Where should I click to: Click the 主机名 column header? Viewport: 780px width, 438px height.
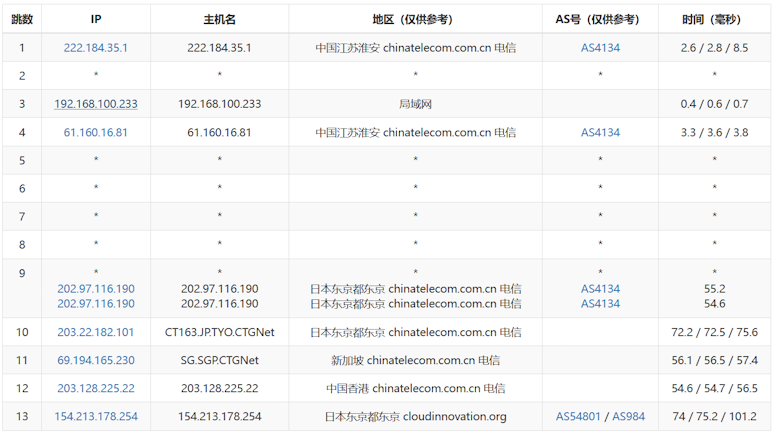pos(219,19)
